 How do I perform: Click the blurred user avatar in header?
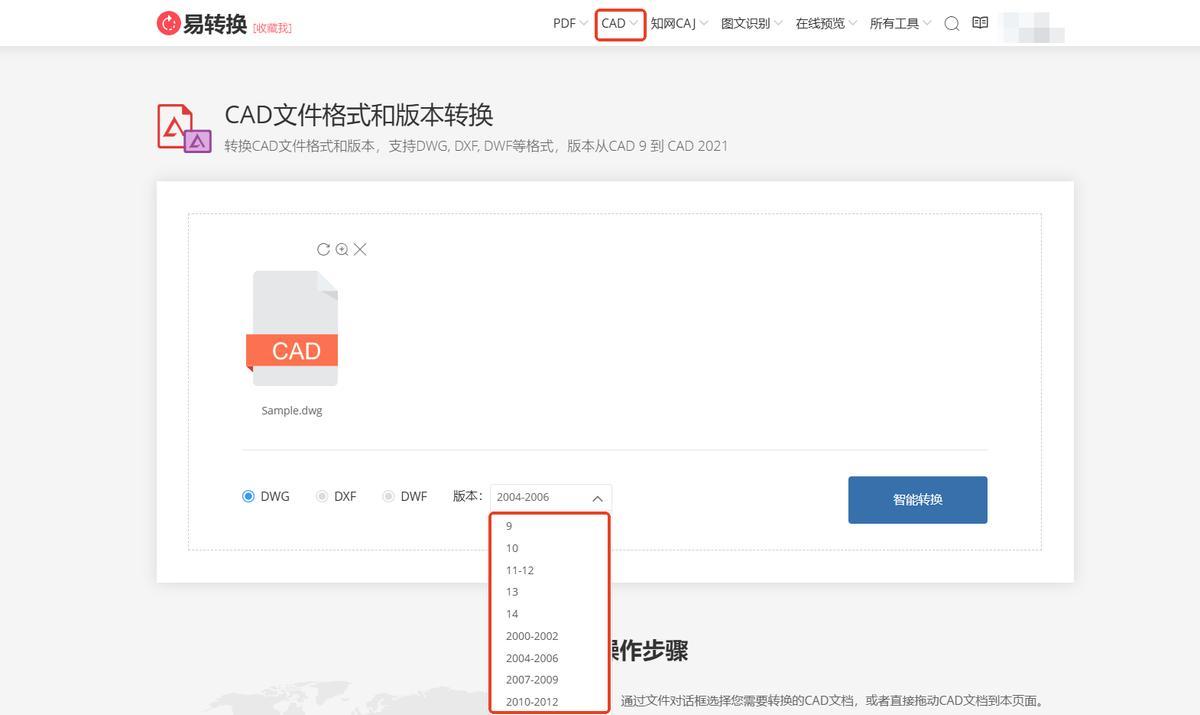[1032, 25]
